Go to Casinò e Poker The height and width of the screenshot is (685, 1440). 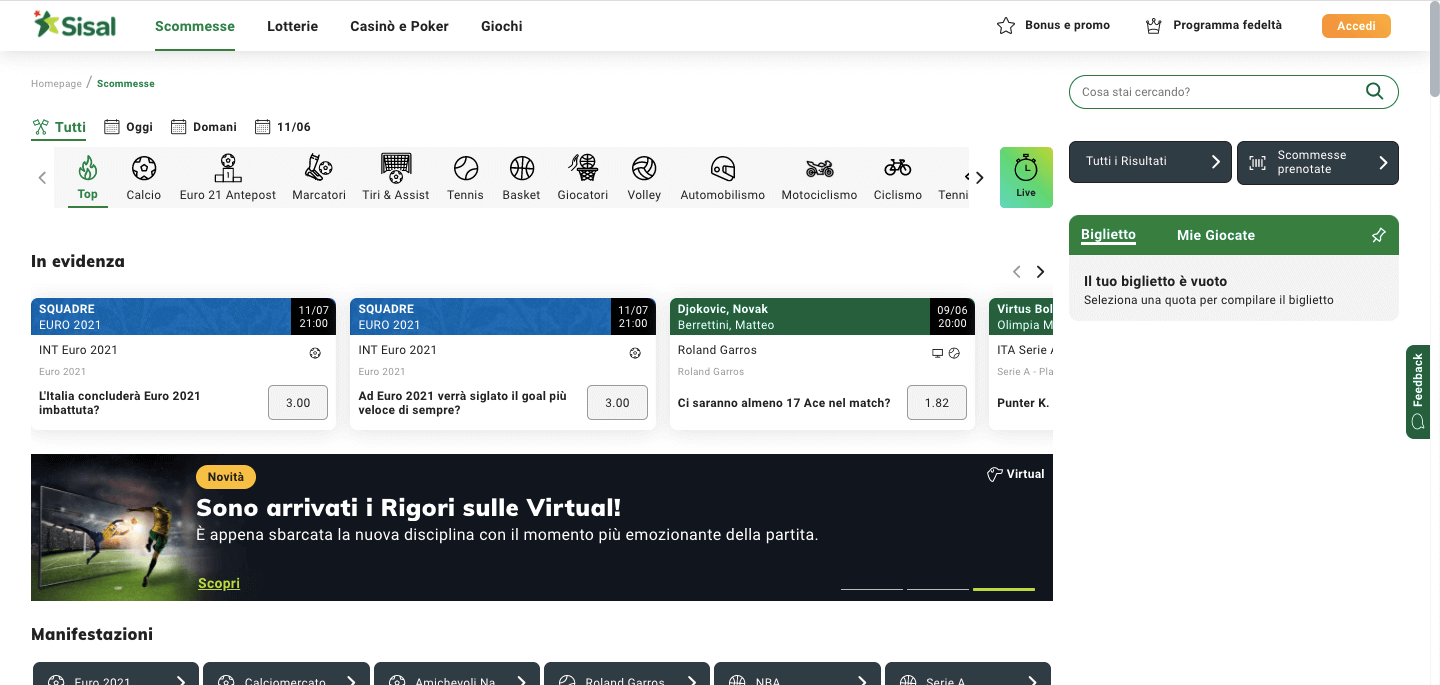(x=399, y=26)
